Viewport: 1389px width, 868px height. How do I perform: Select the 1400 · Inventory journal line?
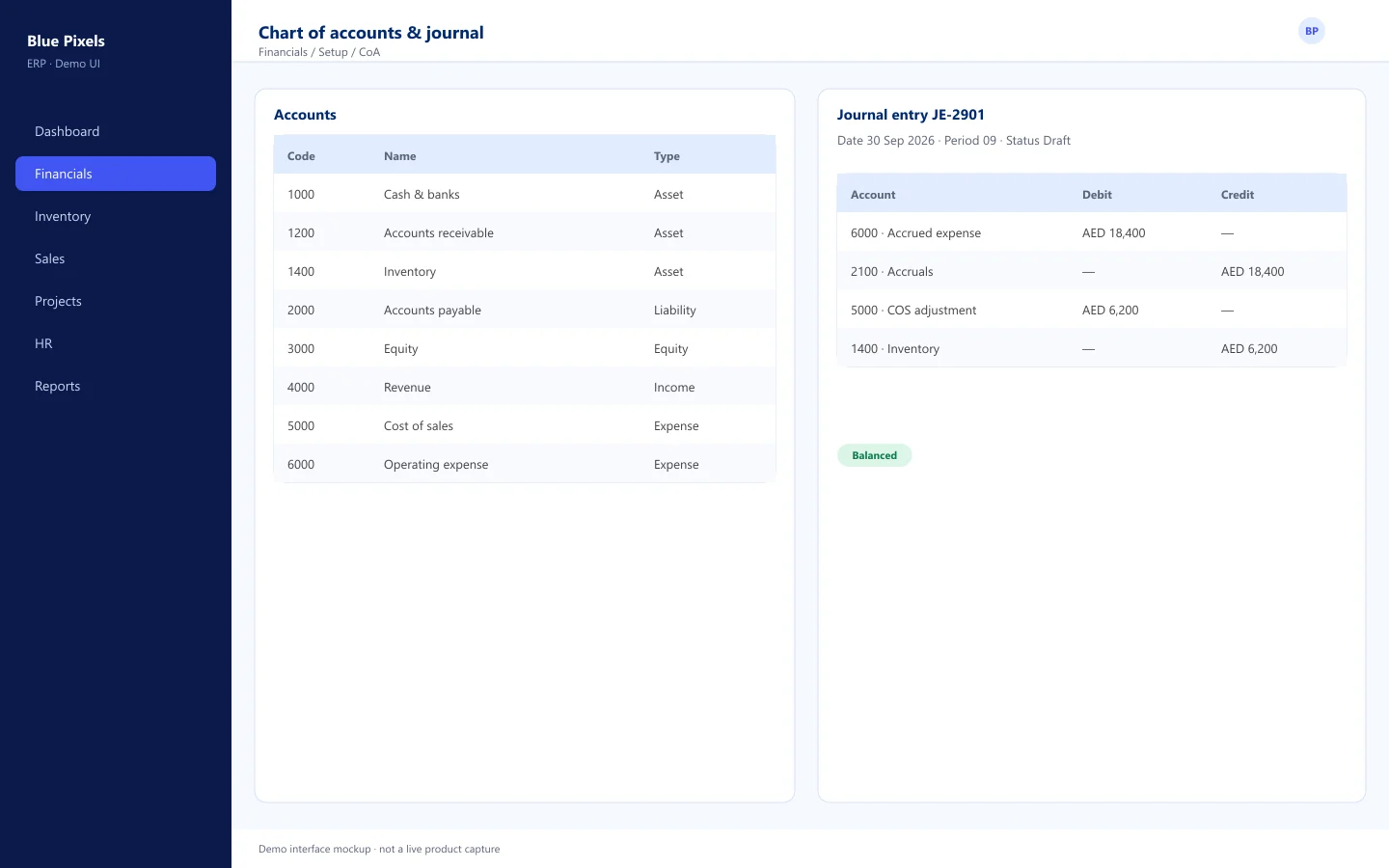[1092, 348]
